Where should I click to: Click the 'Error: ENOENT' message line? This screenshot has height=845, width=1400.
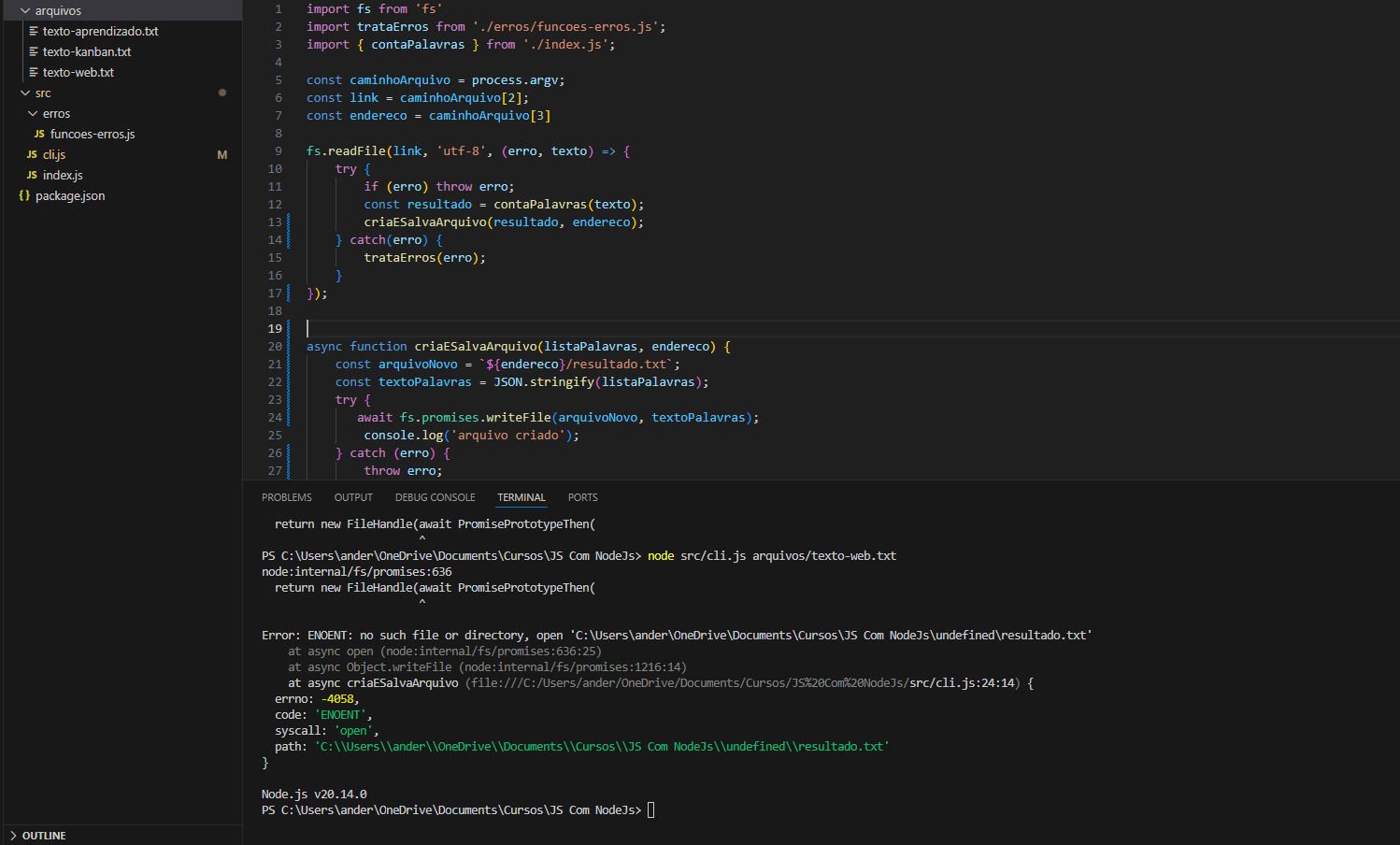pos(677,636)
